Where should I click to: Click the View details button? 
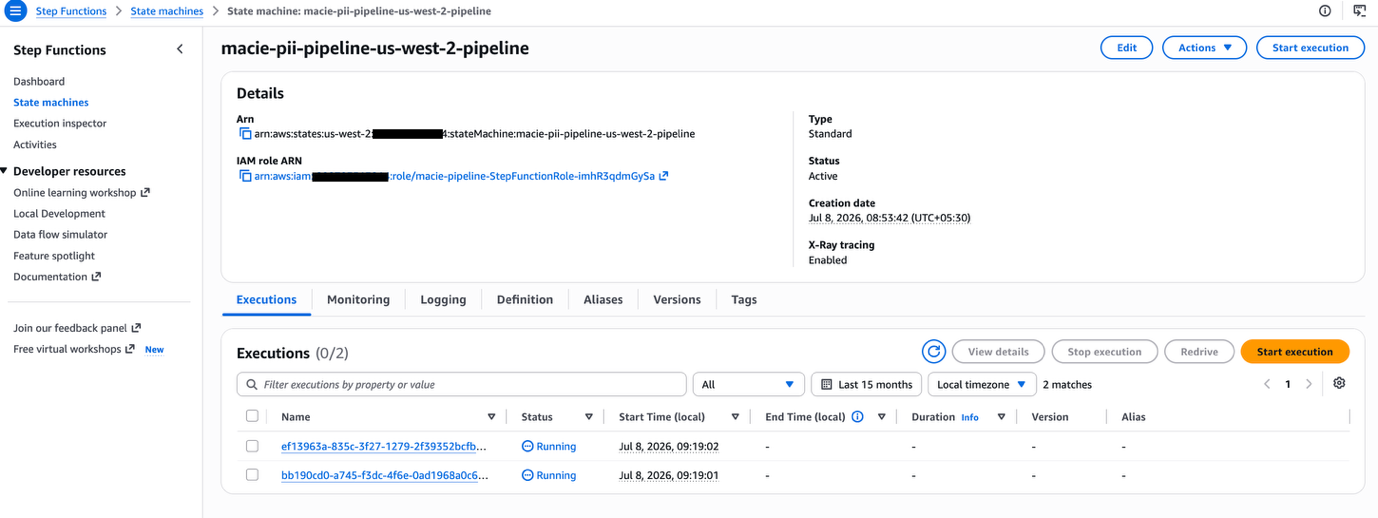(x=998, y=352)
